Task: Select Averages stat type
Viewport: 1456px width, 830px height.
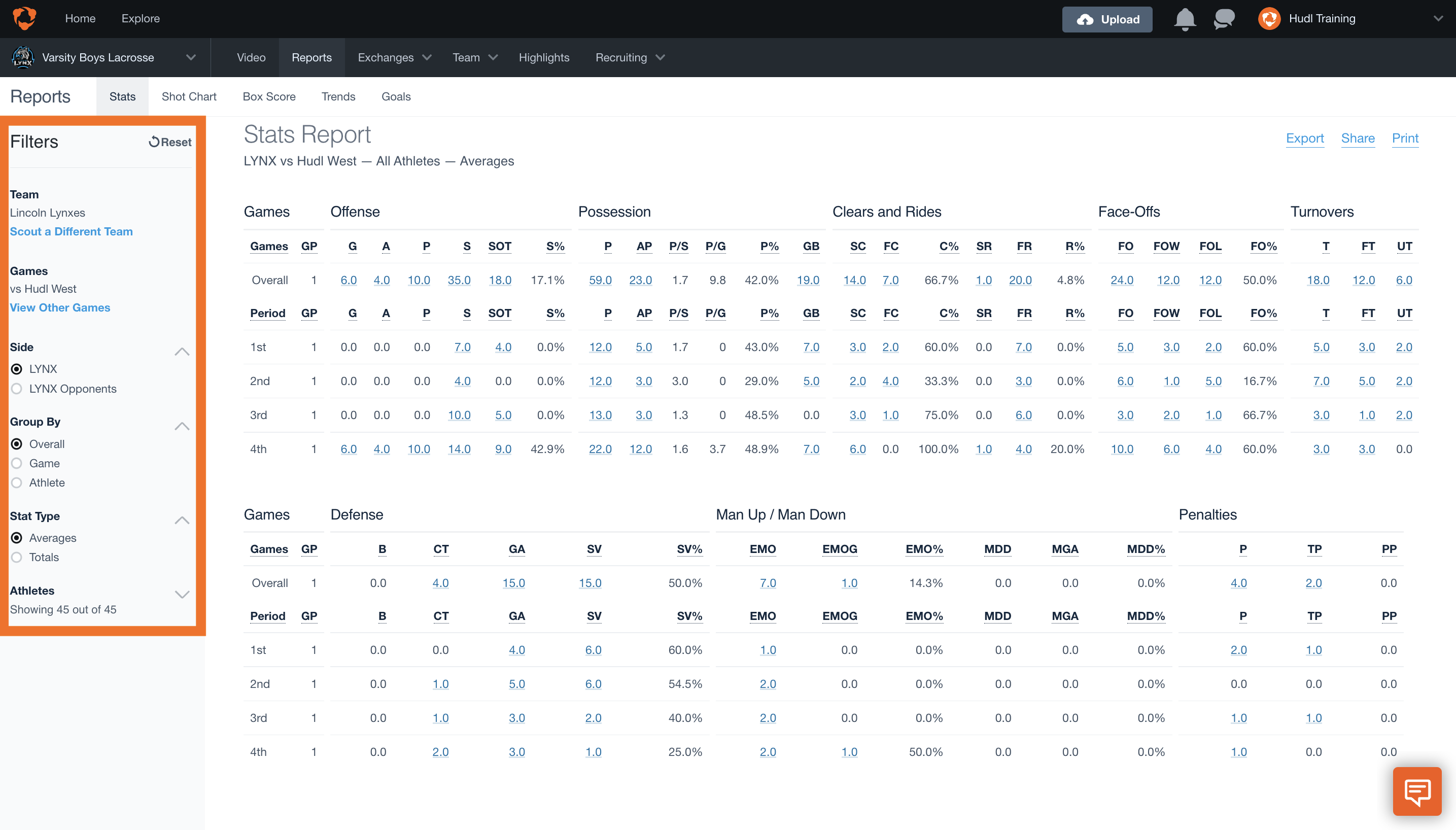Action: tap(17, 538)
